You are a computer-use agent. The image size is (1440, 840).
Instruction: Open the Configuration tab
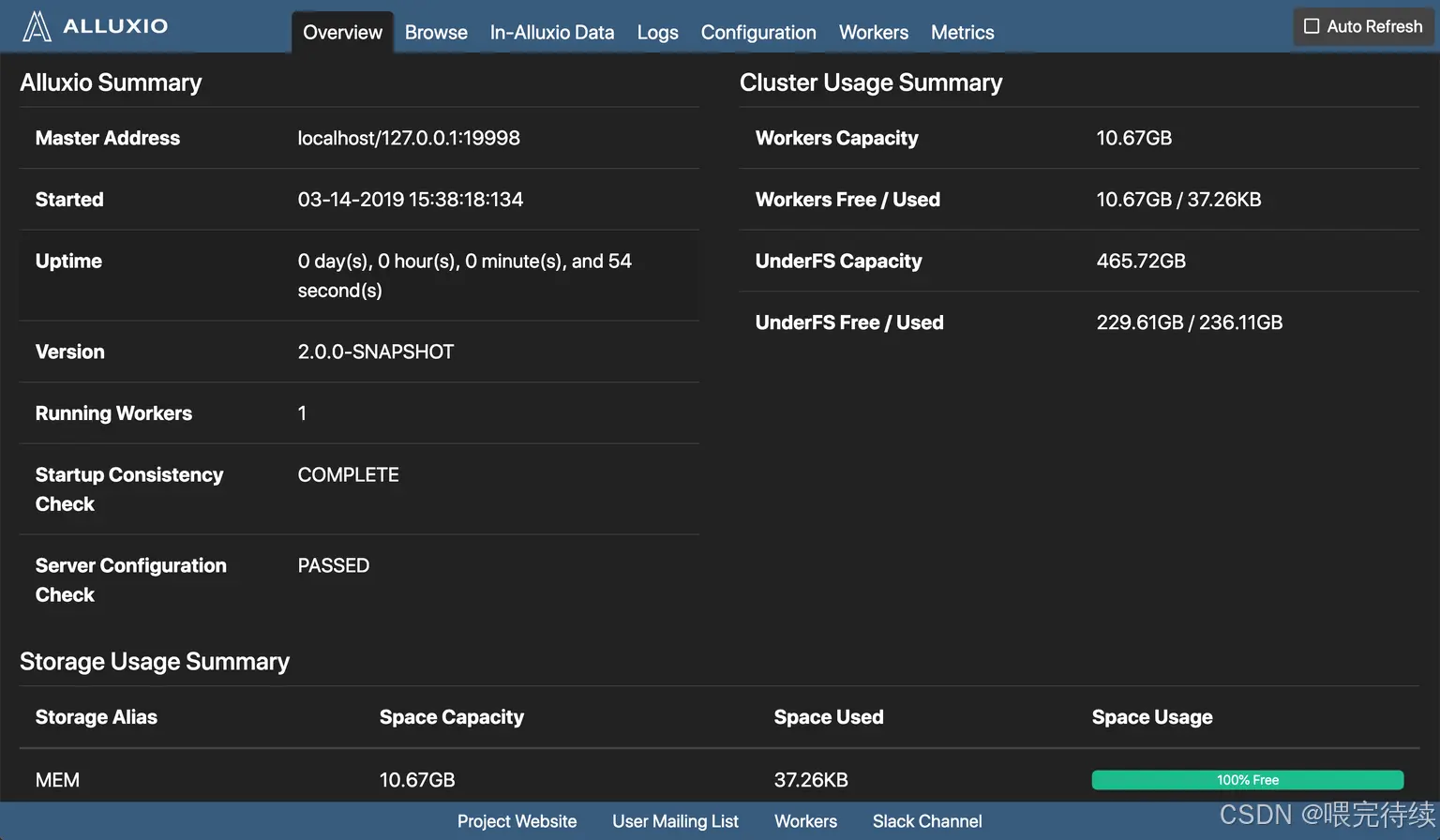click(758, 32)
